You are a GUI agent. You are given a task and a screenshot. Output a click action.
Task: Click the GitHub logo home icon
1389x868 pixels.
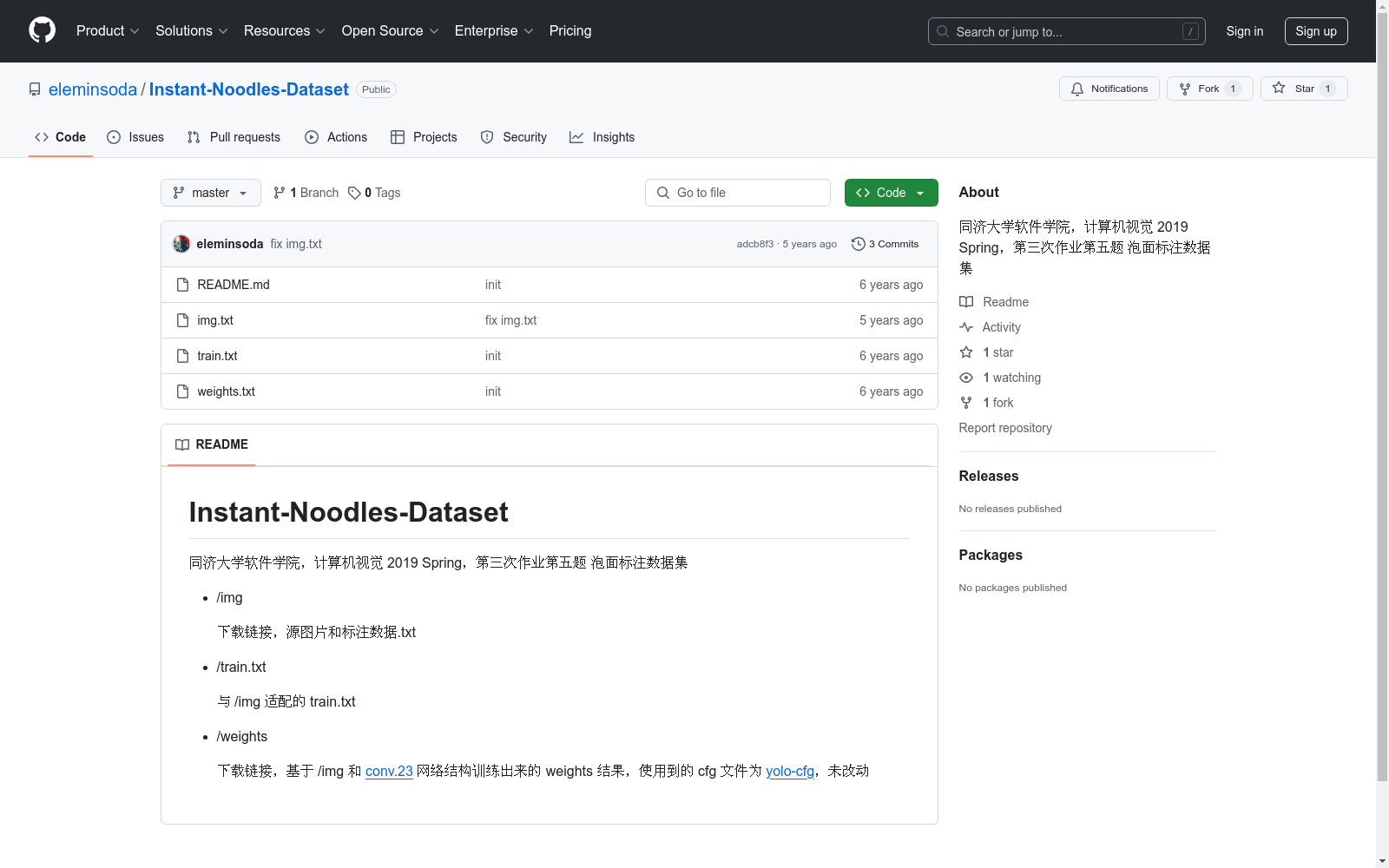pos(42,30)
